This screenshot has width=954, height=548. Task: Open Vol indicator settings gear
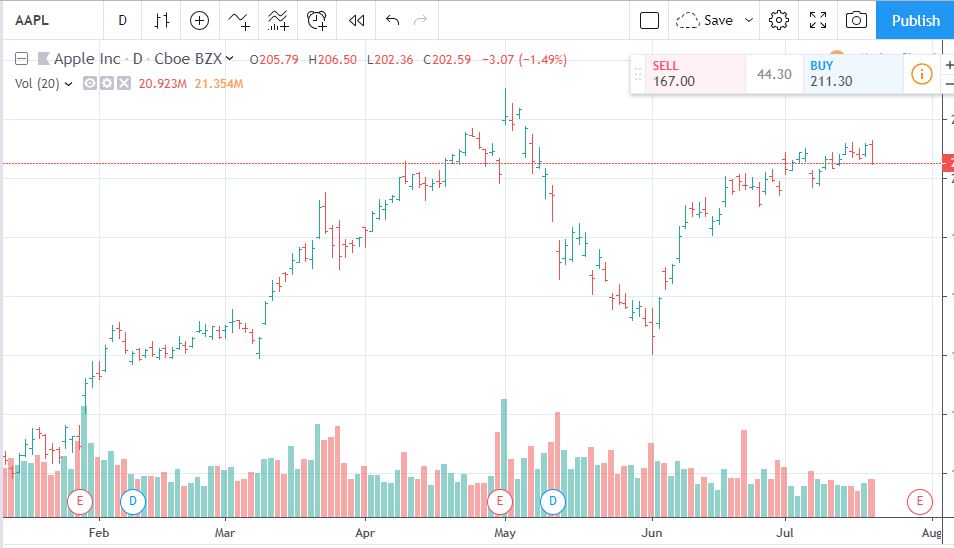106,83
